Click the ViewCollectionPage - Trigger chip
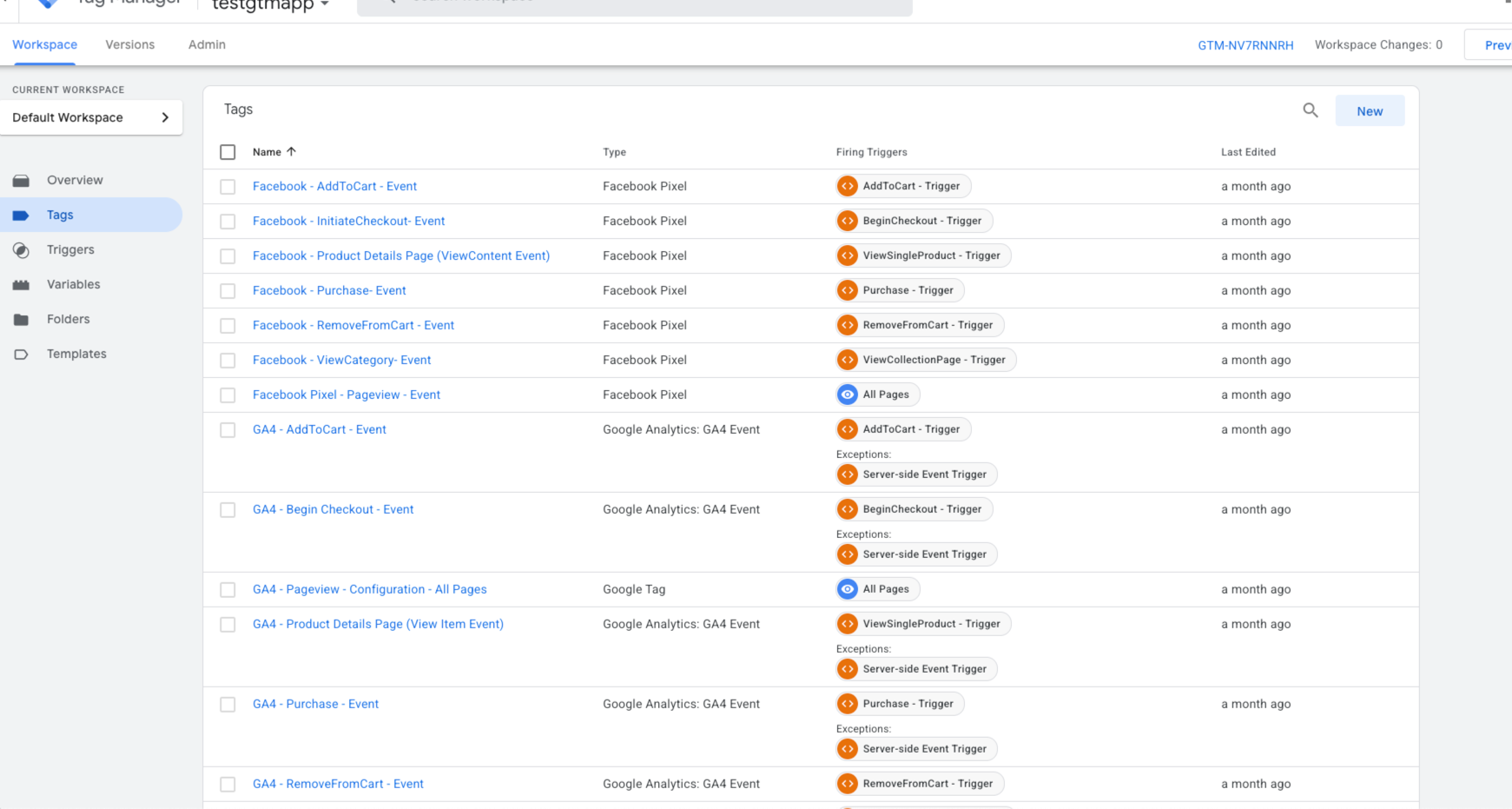 pos(926,360)
